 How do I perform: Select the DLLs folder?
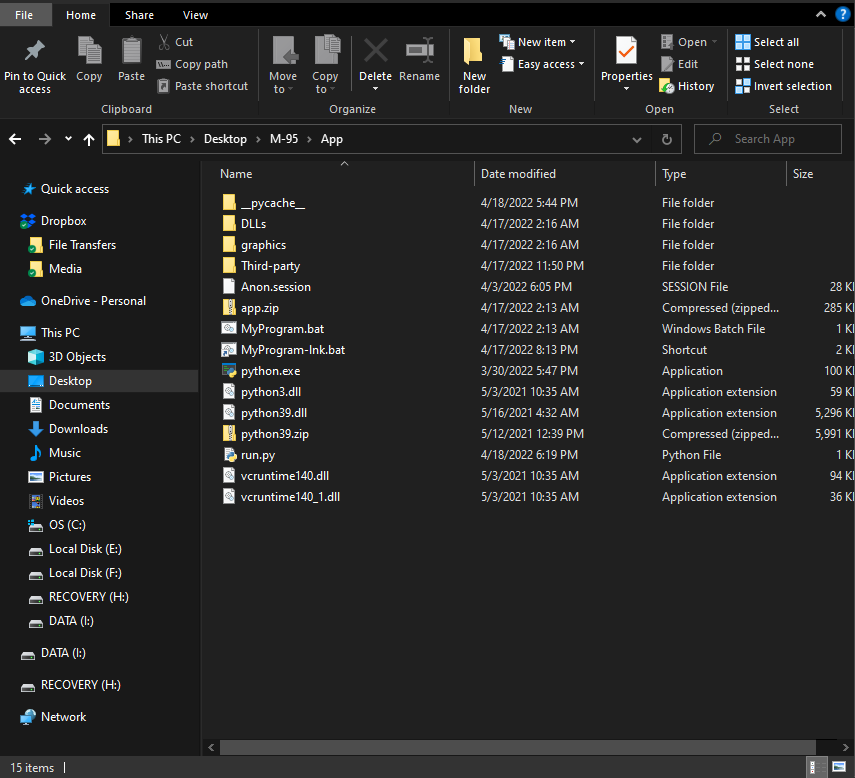tap(254, 224)
